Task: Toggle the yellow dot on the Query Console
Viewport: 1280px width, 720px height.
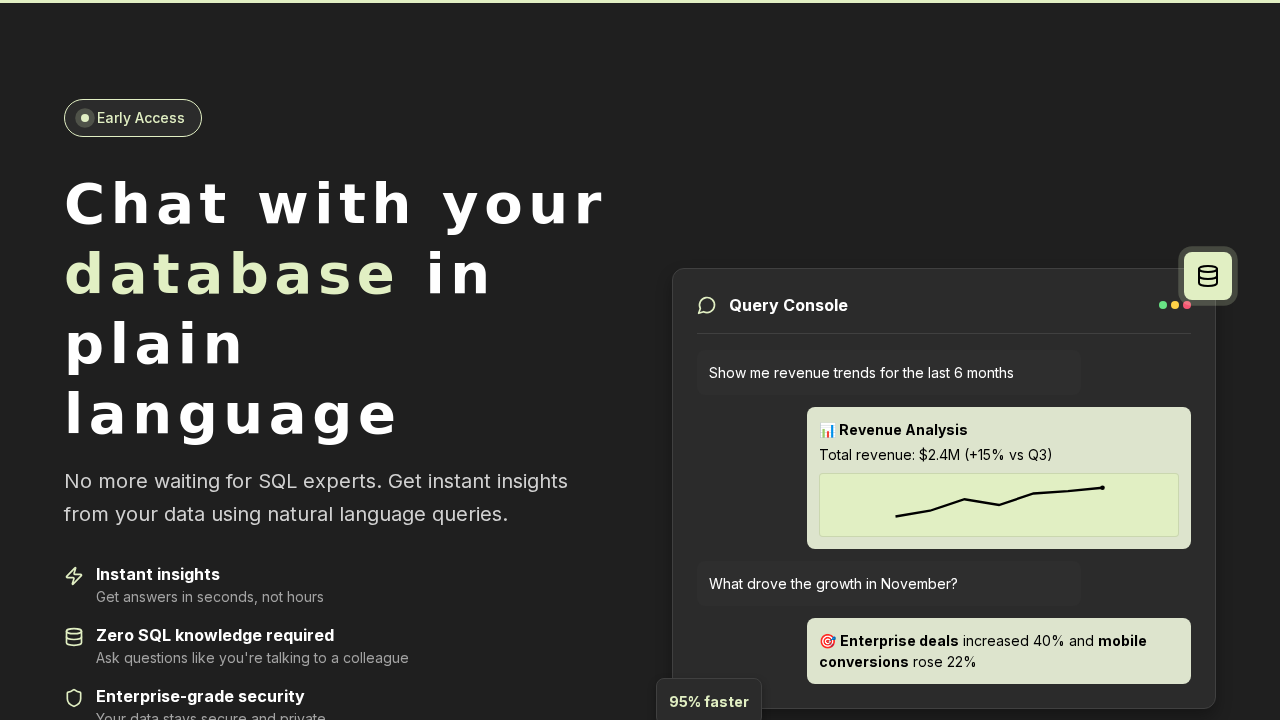Action: point(1174,305)
